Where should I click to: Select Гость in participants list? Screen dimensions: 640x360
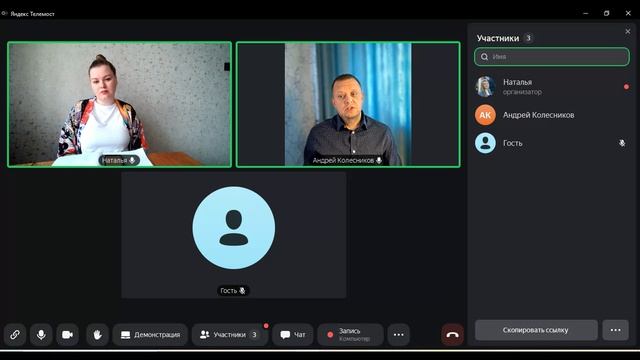pyautogui.click(x=552, y=143)
